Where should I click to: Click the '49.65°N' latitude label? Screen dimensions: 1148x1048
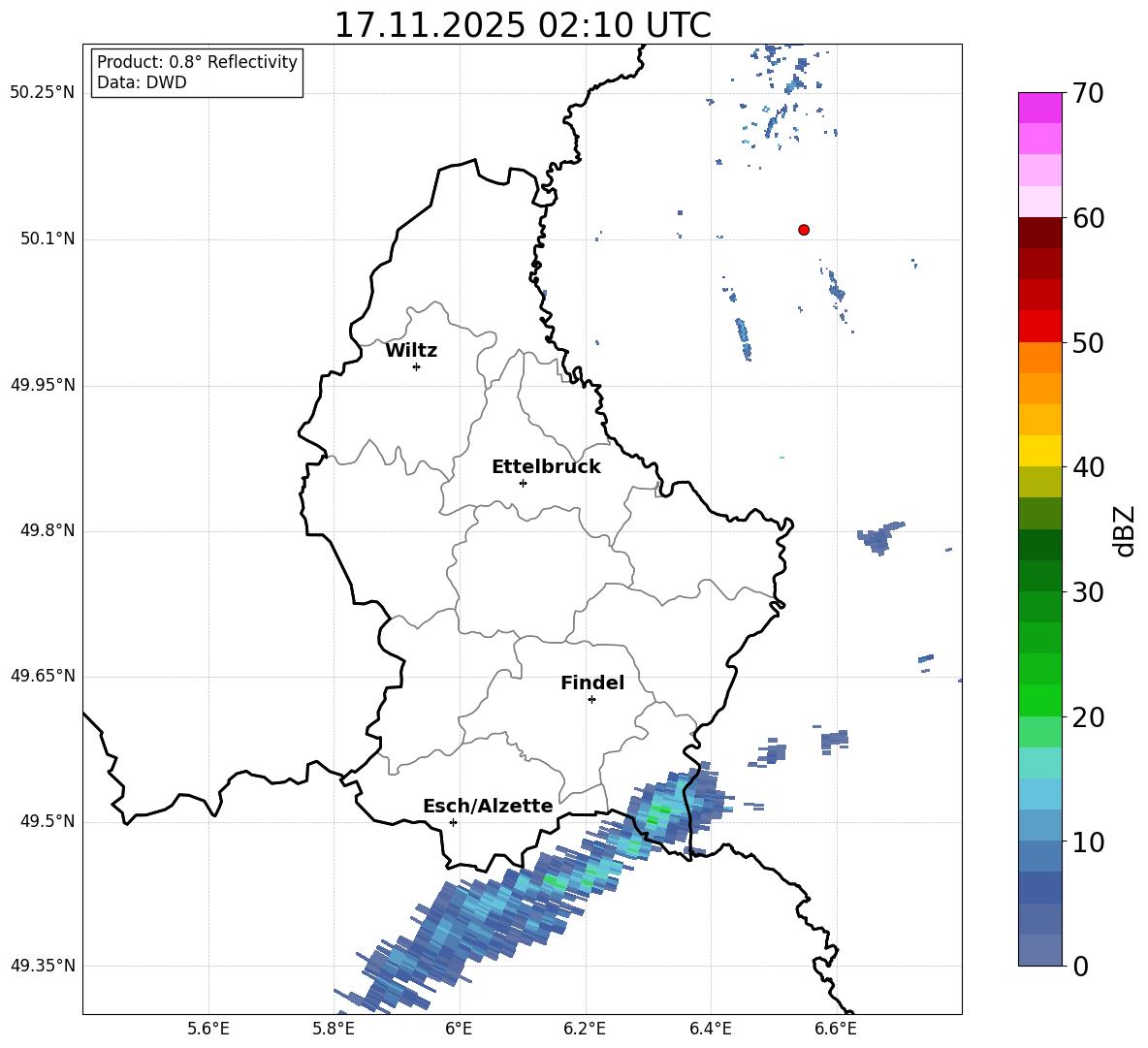pos(43,676)
